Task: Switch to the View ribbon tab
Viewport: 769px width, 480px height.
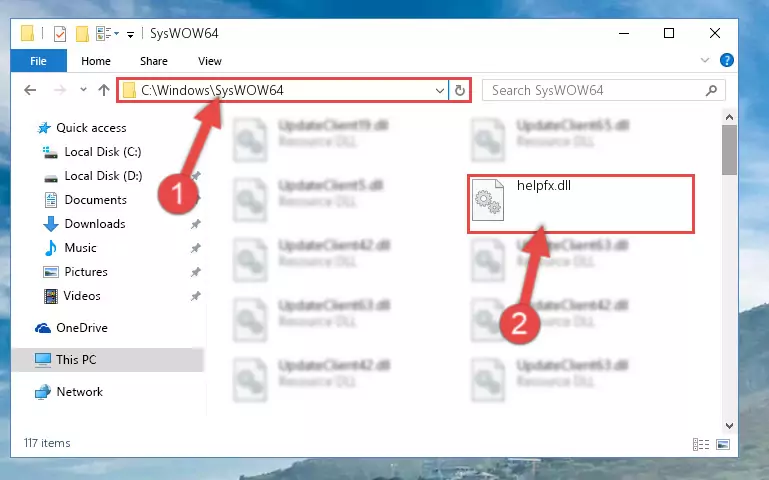Action: coord(209,61)
